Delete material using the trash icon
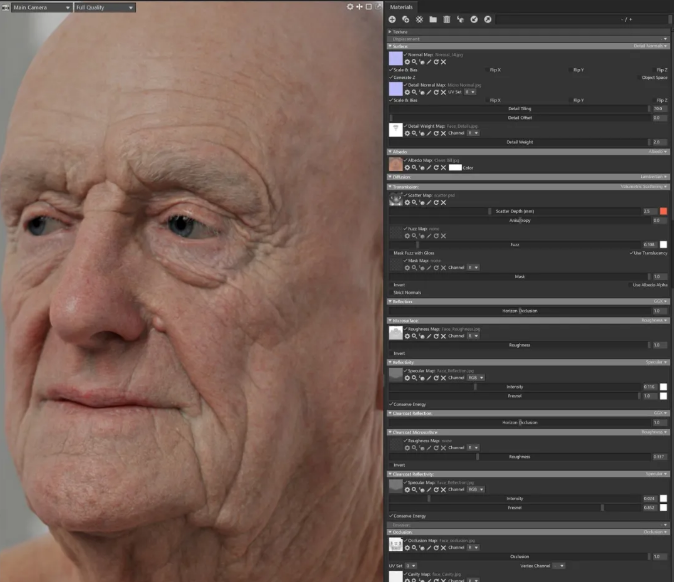 [x=447, y=19]
